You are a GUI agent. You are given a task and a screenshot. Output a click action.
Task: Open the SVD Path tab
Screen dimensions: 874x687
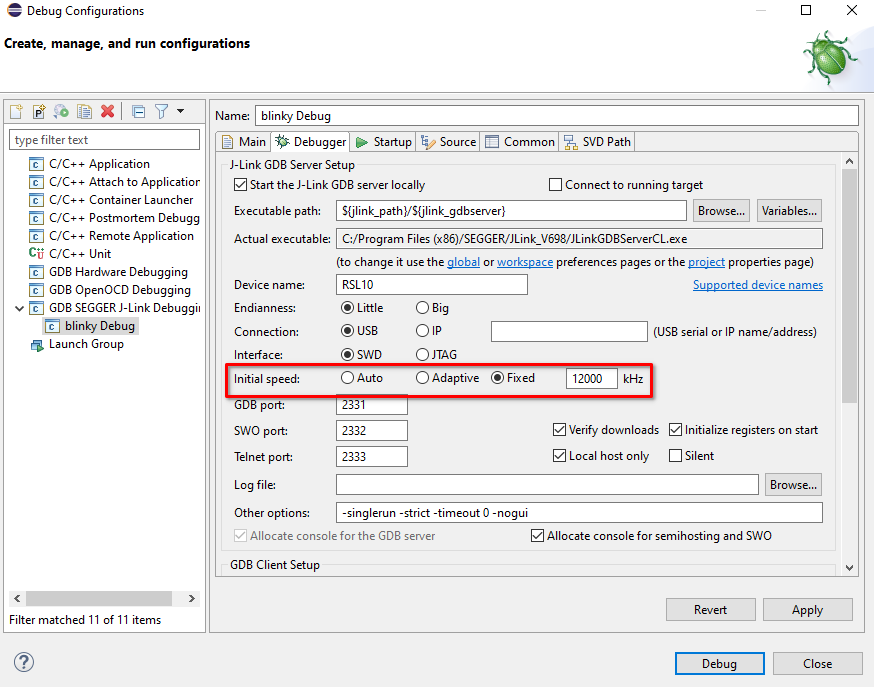(597, 142)
